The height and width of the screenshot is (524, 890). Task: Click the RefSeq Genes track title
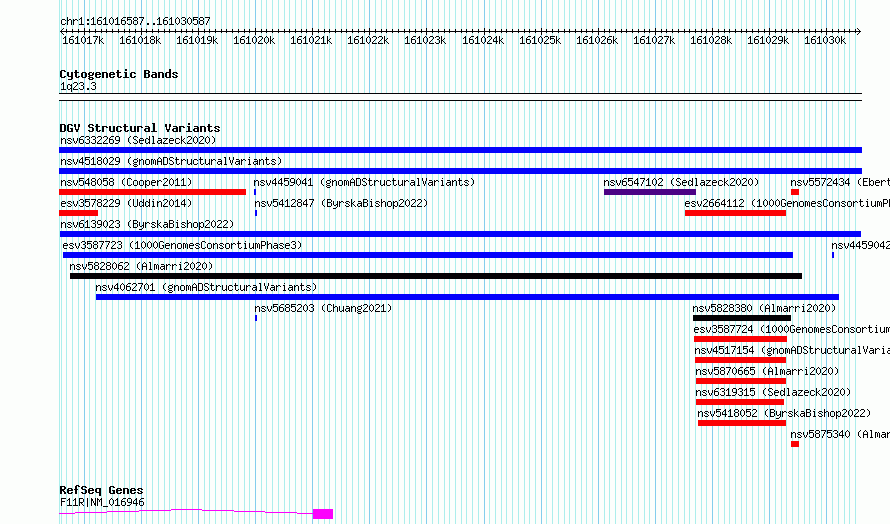102,490
